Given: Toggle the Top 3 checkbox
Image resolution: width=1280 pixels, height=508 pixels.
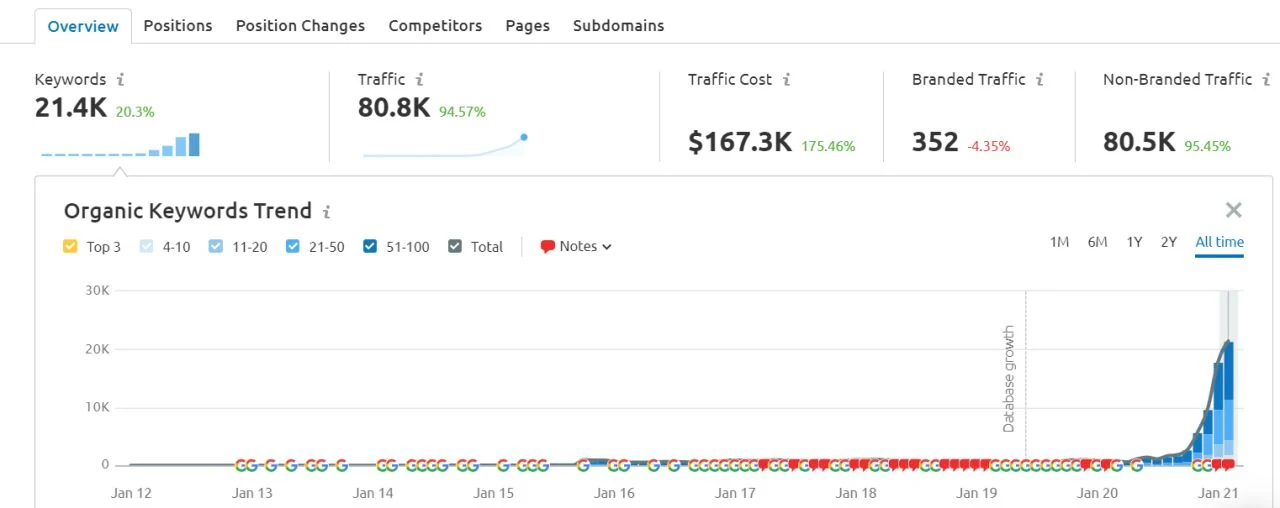Looking at the screenshot, I should [x=70, y=246].
